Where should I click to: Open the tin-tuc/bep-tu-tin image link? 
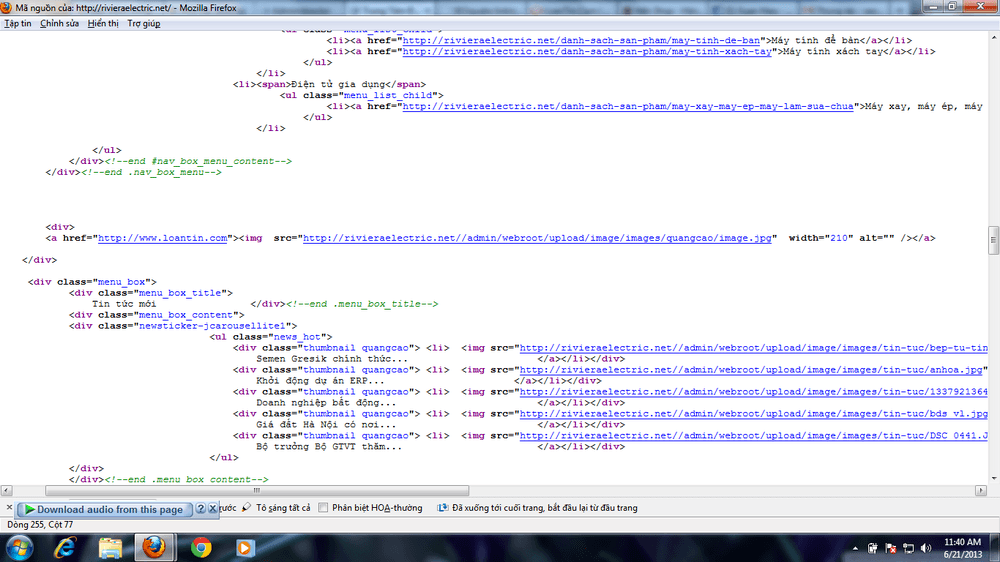[754, 348]
